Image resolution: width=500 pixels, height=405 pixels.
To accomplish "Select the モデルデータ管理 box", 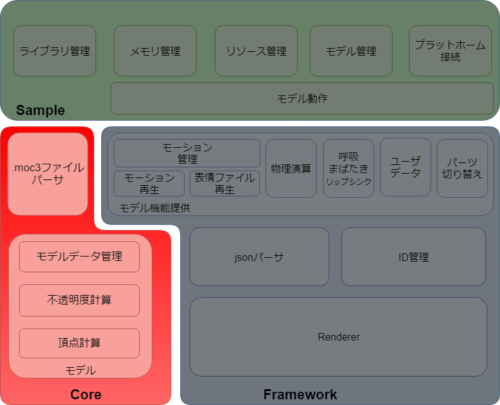I will click(x=79, y=257).
